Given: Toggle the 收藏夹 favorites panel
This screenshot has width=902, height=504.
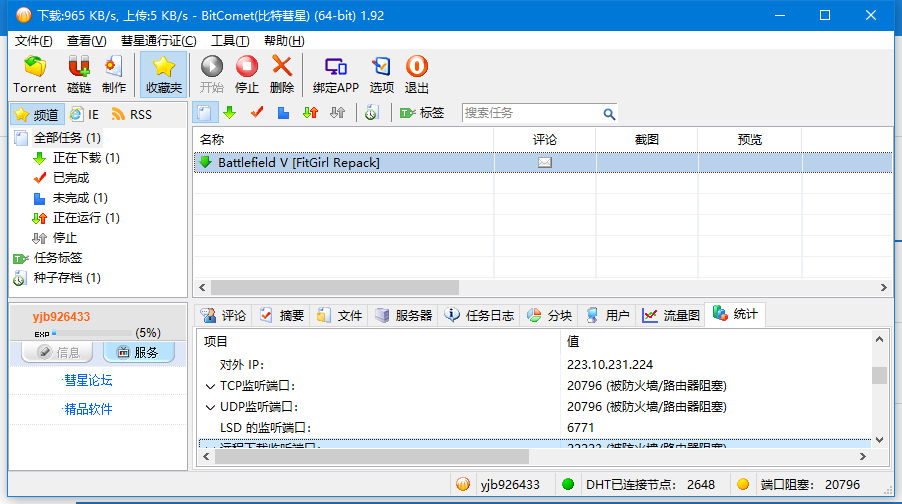Looking at the screenshot, I should click(x=164, y=75).
